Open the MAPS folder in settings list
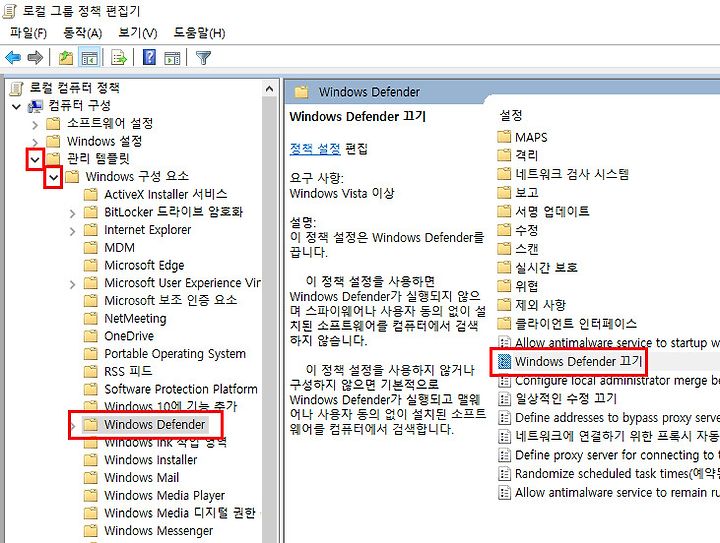 [x=523, y=137]
